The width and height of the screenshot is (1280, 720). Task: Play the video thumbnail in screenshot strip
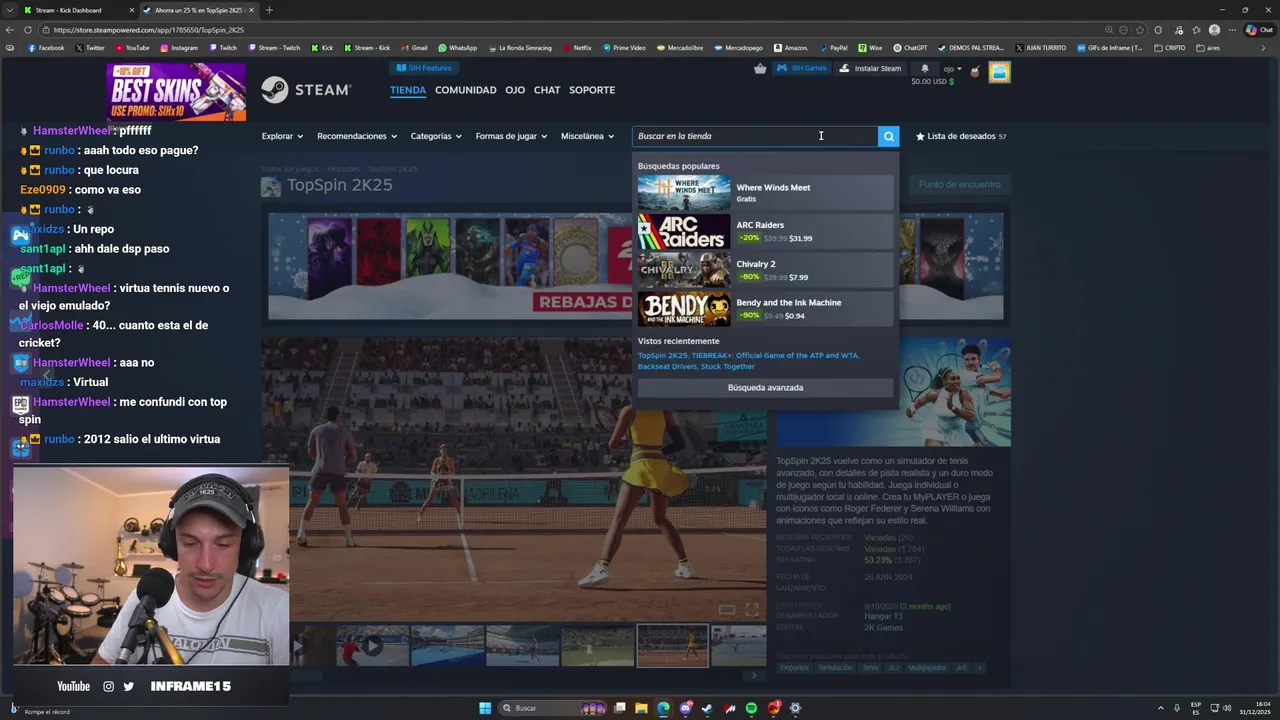click(x=372, y=646)
